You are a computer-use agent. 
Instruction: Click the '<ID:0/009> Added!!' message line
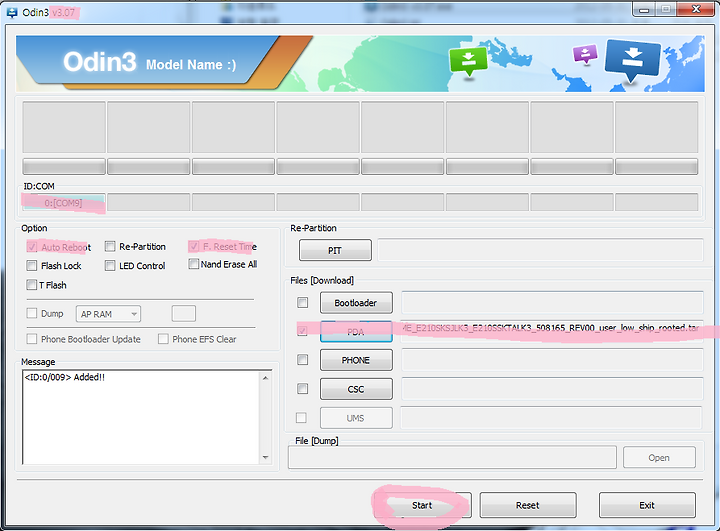point(65,377)
